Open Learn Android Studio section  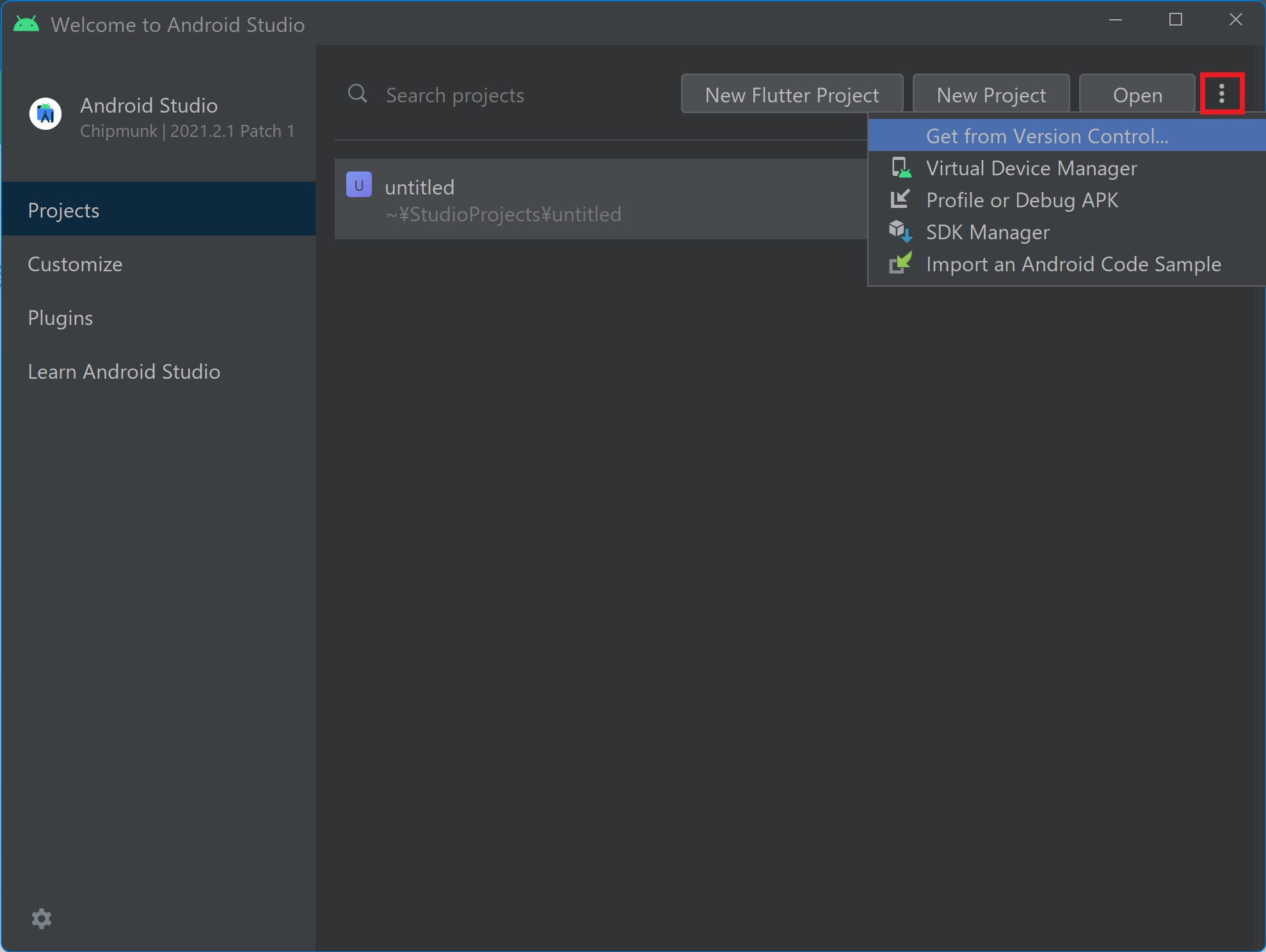click(124, 371)
